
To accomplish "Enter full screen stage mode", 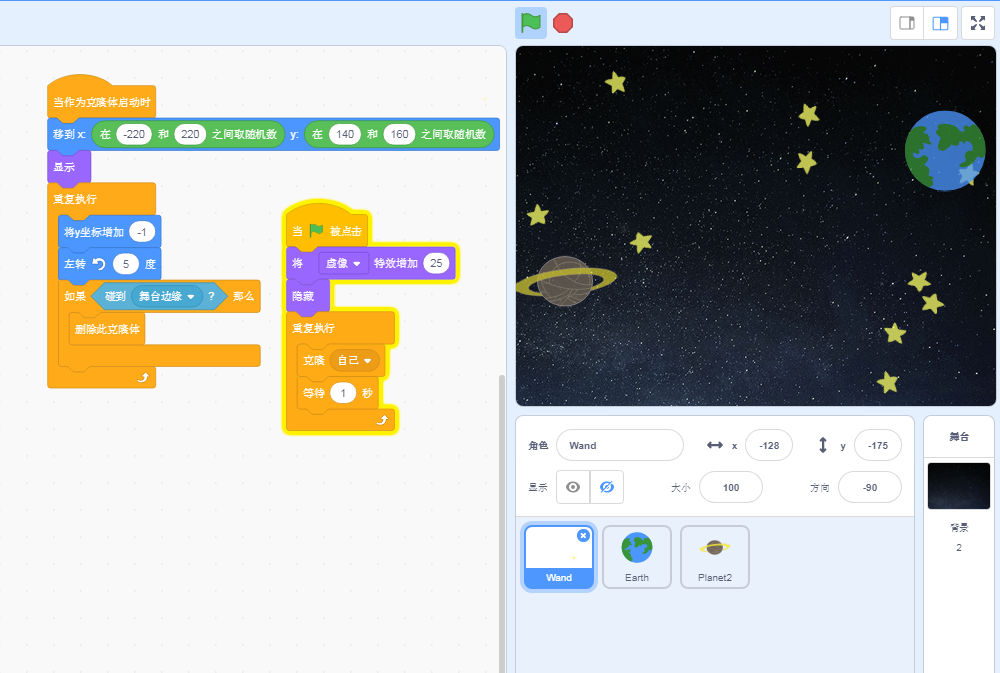I will pyautogui.click(x=978, y=23).
